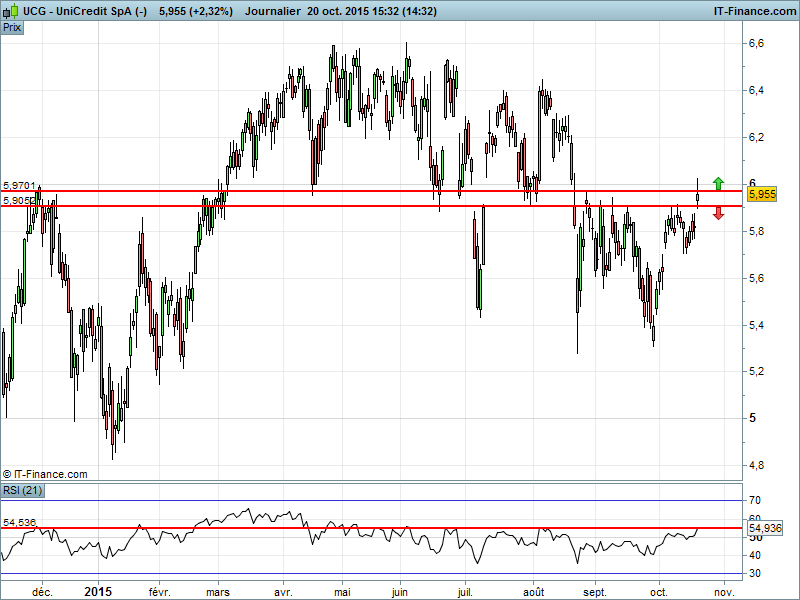
Task: Click the nov. month label
Action: click(x=724, y=592)
